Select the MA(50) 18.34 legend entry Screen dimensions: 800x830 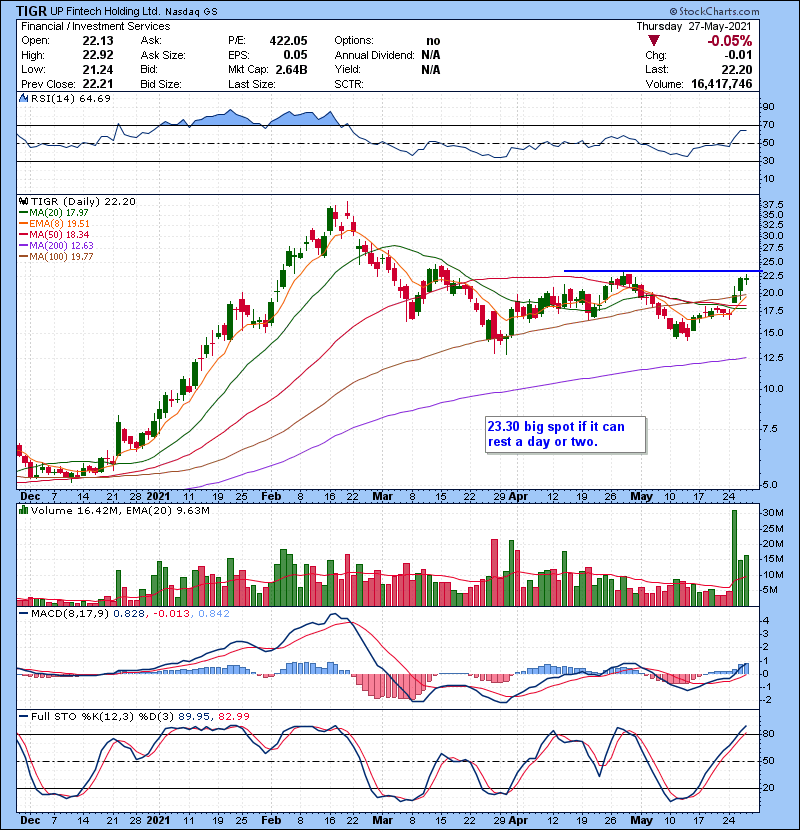[54, 234]
